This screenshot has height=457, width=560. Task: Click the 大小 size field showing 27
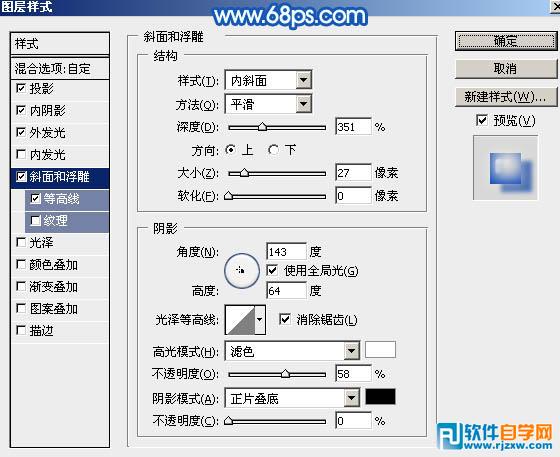pos(353,173)
